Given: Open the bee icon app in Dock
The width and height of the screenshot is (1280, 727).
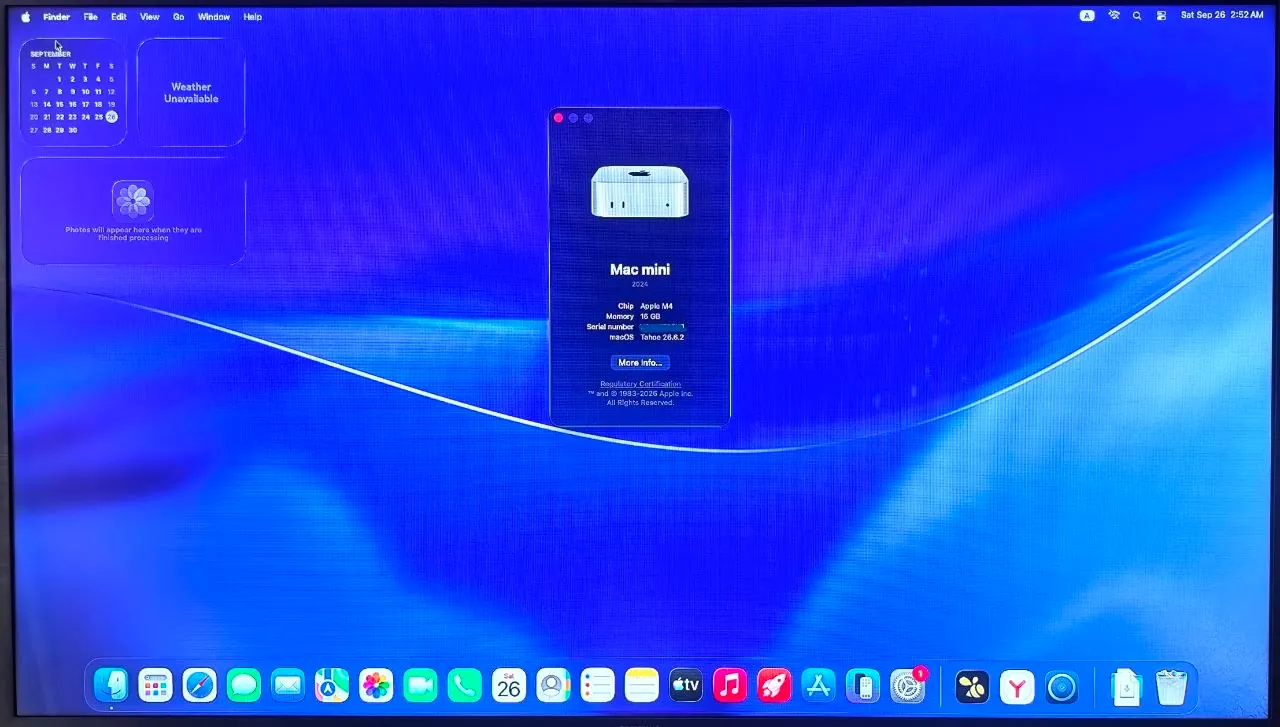Looking at the screenshot, I should [972, 686].
